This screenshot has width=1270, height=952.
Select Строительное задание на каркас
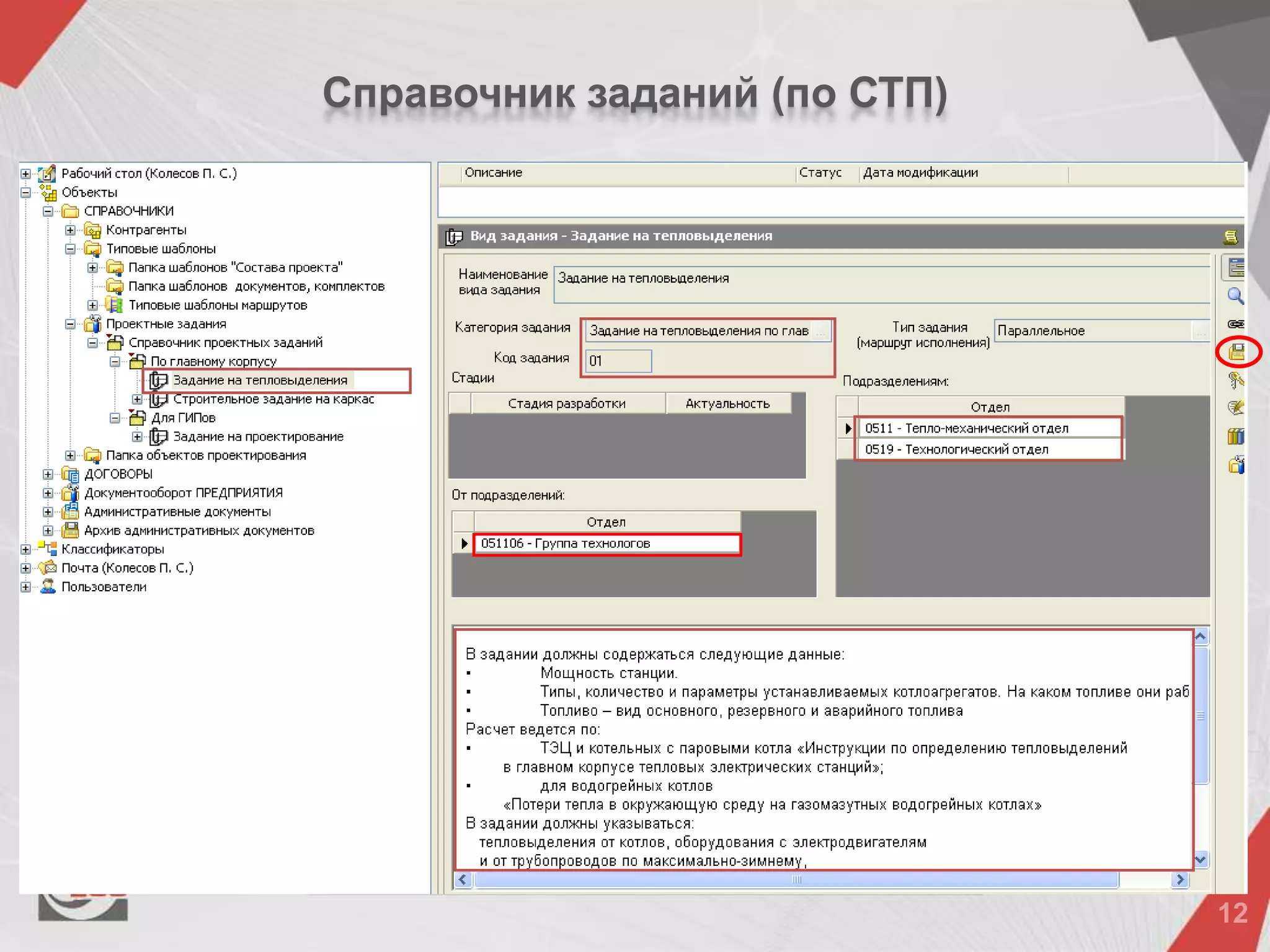coord(273,399)
